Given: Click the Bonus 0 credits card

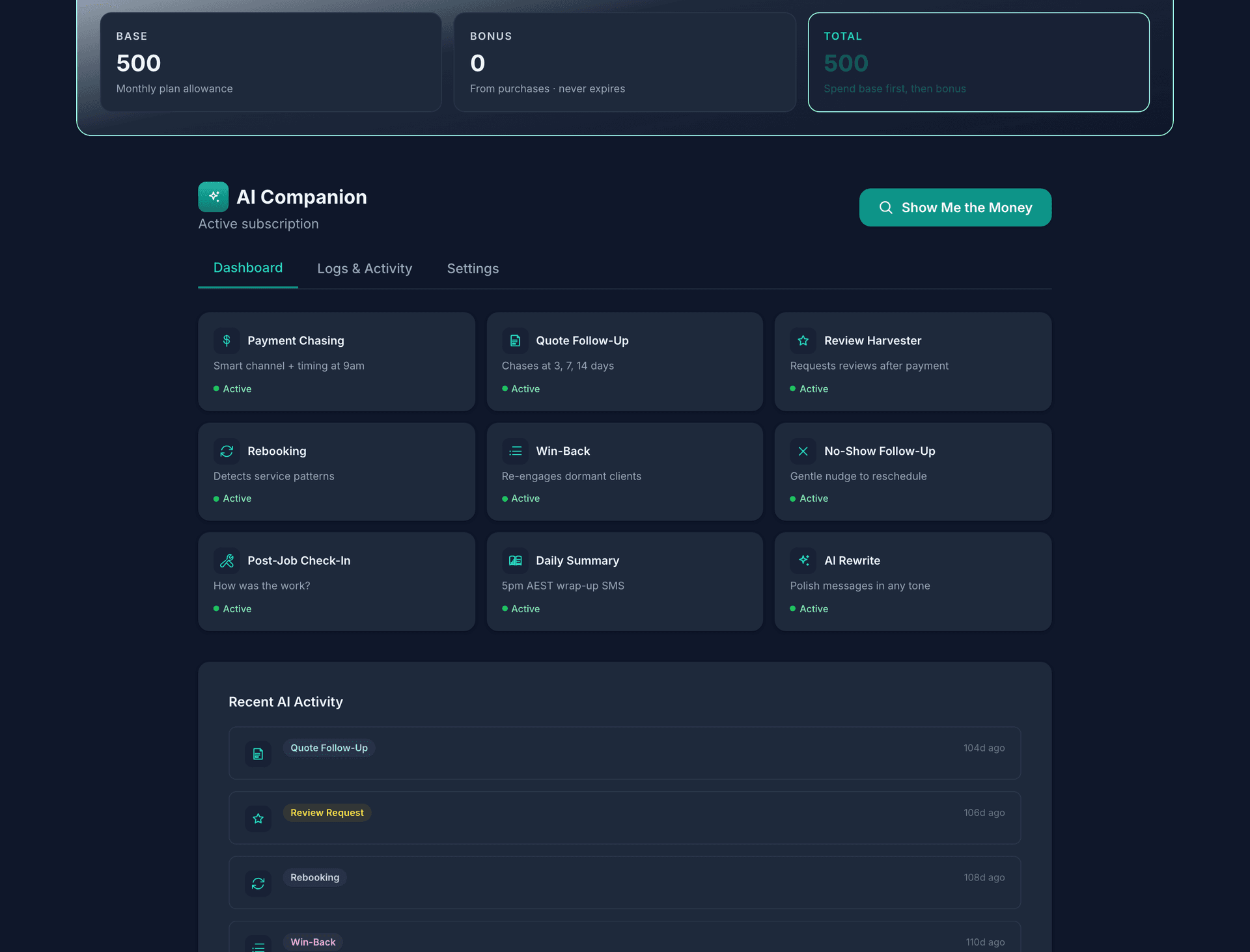Looking at the screenshot, I should click(625, 62).
